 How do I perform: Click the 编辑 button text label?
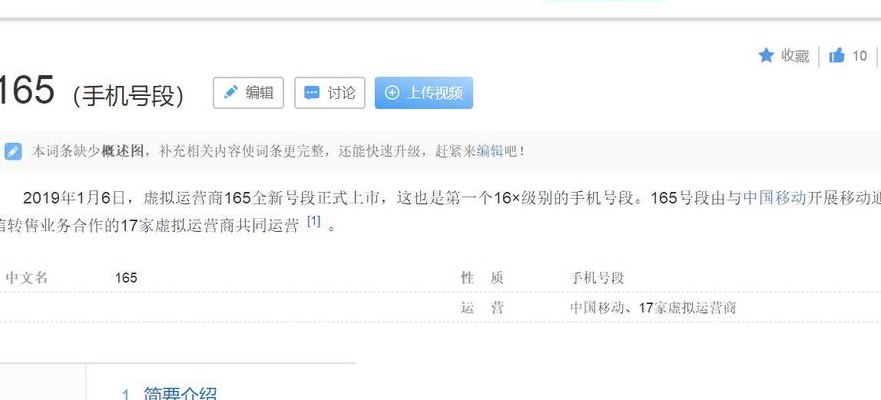pos(259,92)
